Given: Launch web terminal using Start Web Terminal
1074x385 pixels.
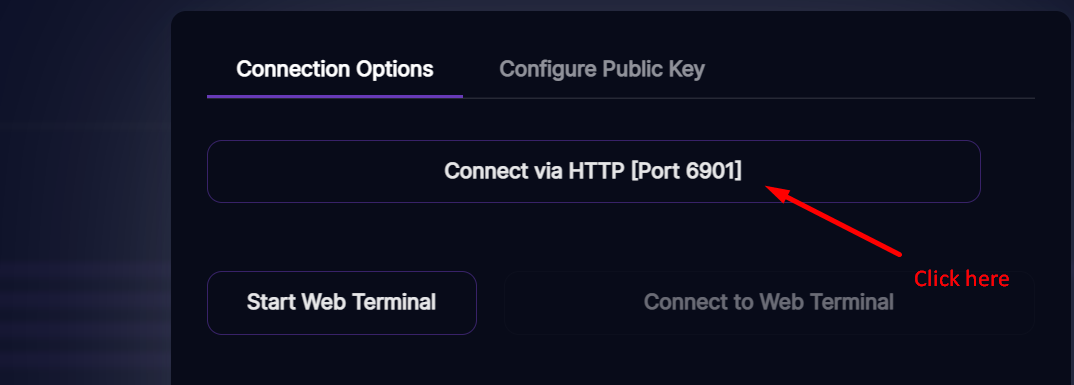Looking at the screenshot, I should pos(341,302).
